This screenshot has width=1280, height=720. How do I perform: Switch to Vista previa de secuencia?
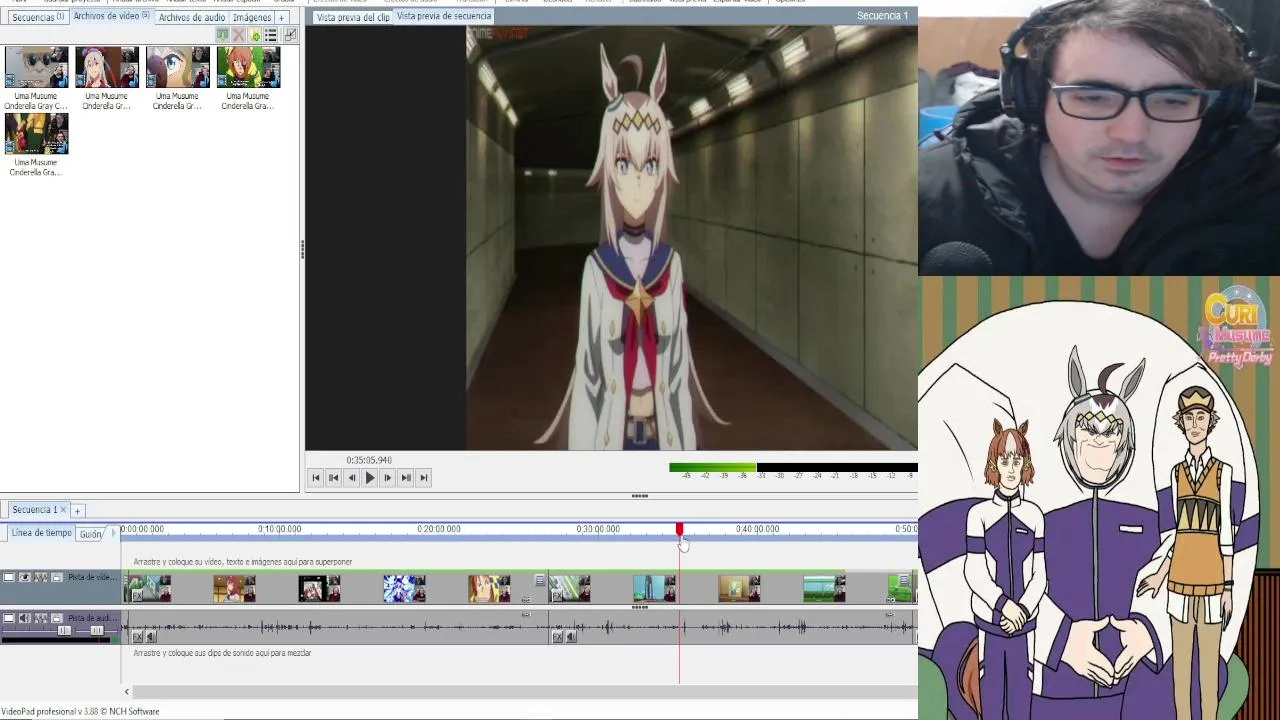coord(444,16)
